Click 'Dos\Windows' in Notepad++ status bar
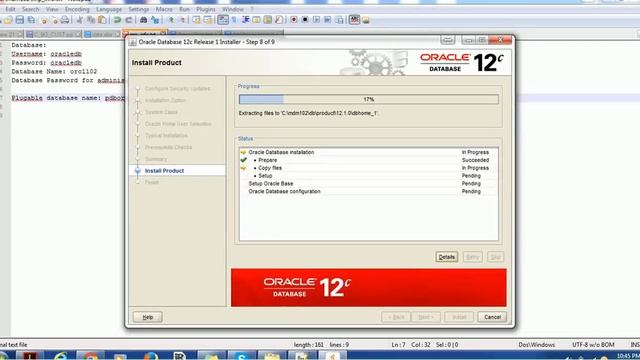 click(x=537, y=345)
